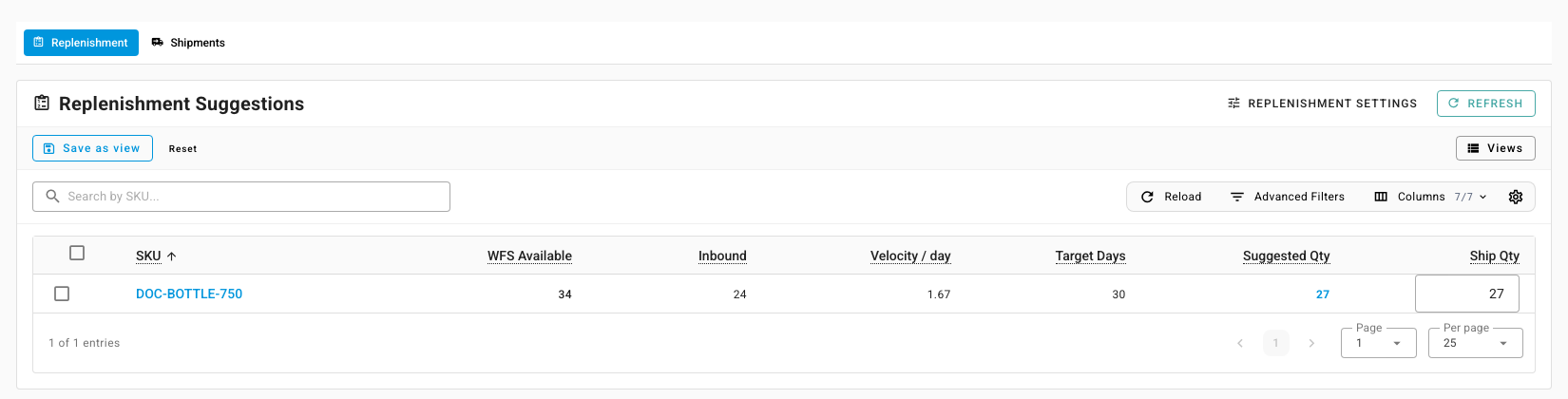Focus the Ship Qty input field
1568x399 pixels.
1467,294
